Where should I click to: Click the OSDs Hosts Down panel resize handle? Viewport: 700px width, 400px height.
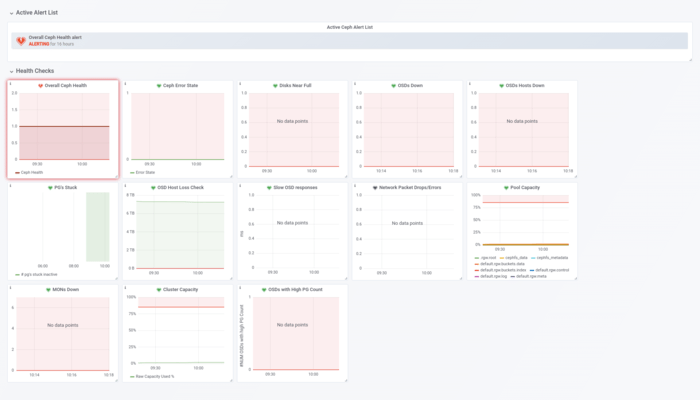(575, 176)
